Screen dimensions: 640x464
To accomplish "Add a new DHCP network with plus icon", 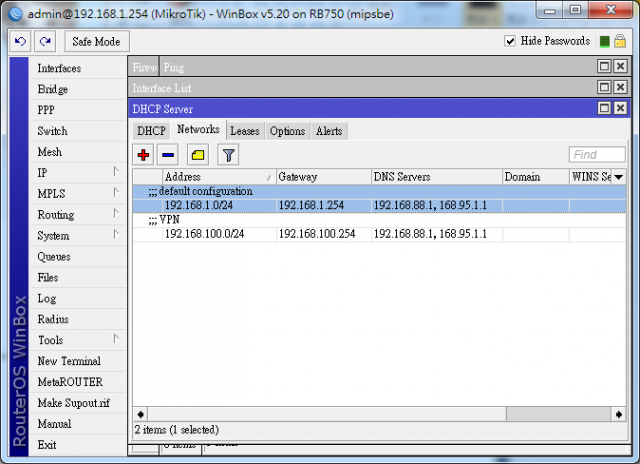I will pyautogui.click(x=143, y=155).
